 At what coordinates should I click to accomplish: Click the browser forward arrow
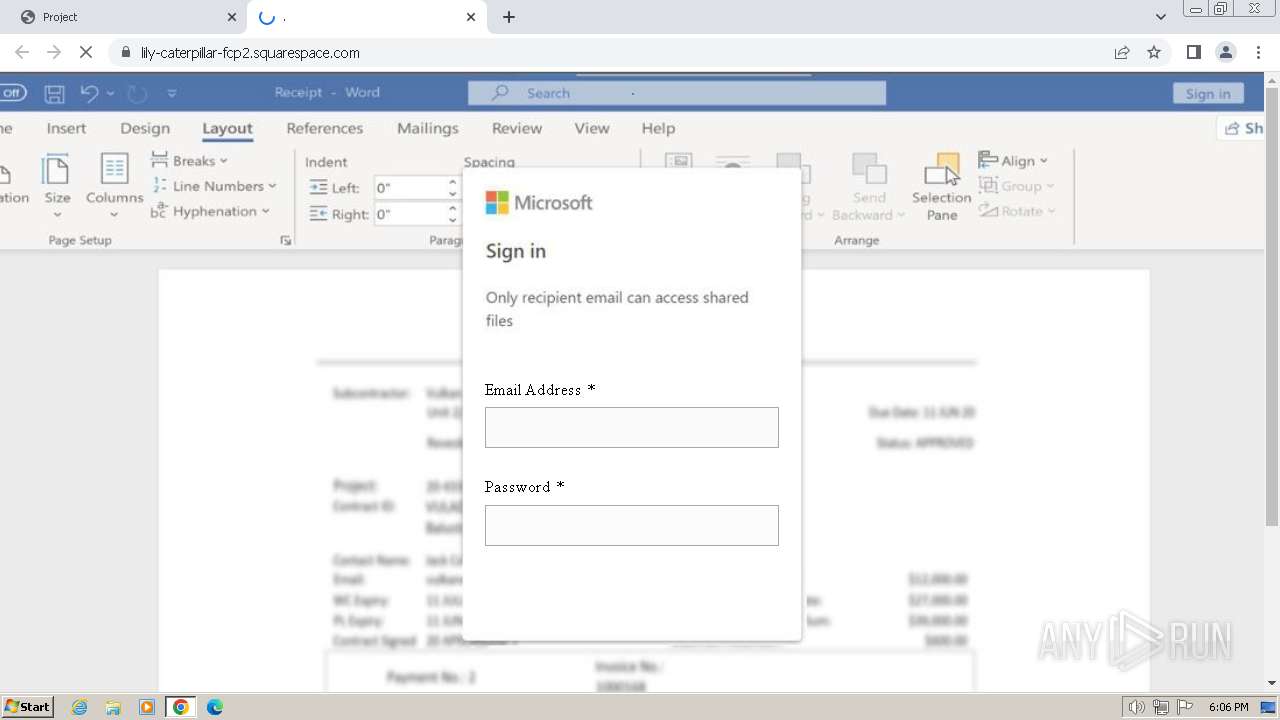[x=54, y=52]
